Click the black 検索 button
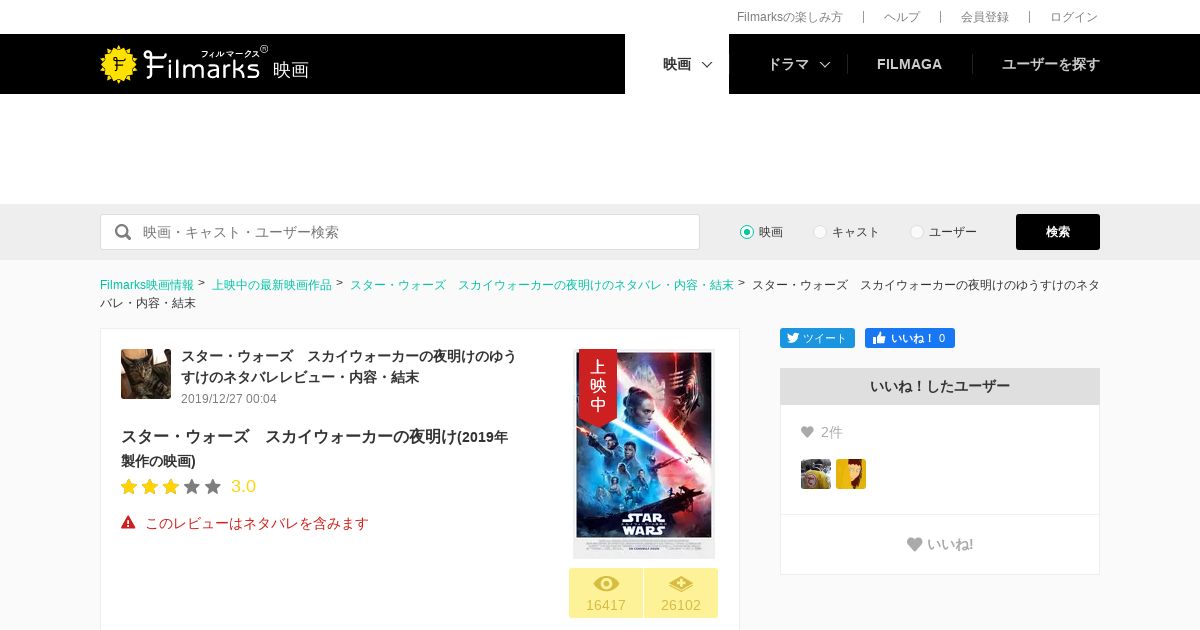This screenshot has height=630, width=1200. pos(1058,232)
